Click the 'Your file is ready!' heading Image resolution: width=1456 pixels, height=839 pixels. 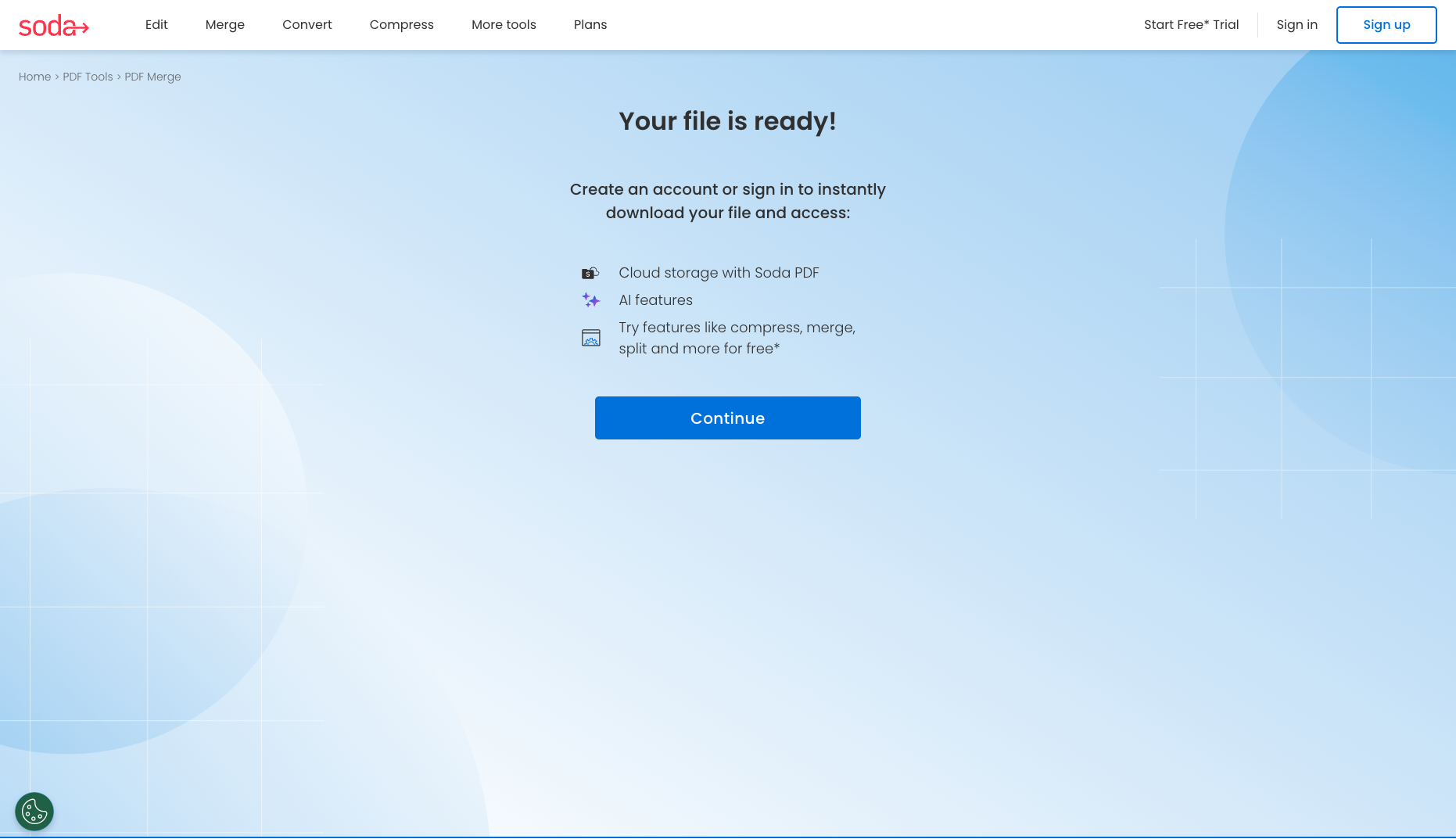728,121
